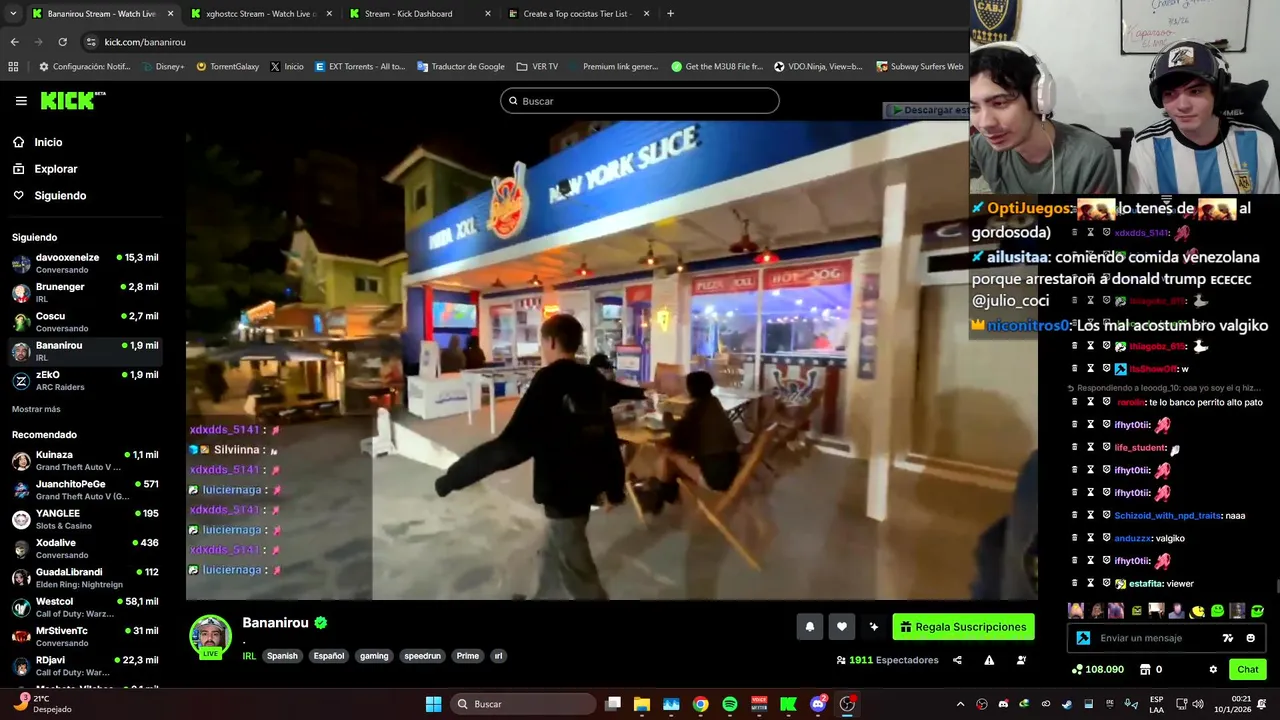The image size is (1280, 720).
Task: Click the report warning triangle icon
Action: click(x=989, y=660)
